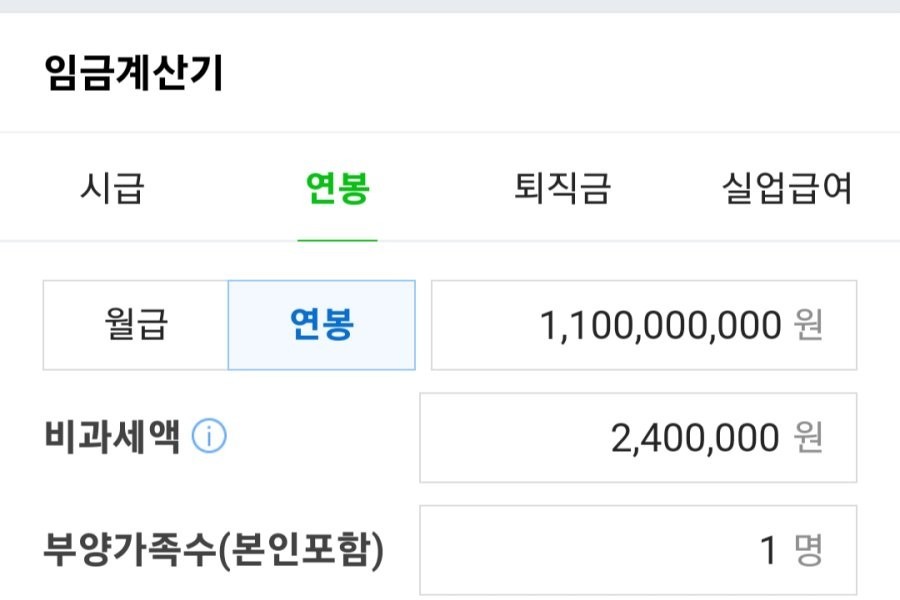Click the 원 unit in the salary field
Viewport: 900px width, 600px height.
point(808,326)
